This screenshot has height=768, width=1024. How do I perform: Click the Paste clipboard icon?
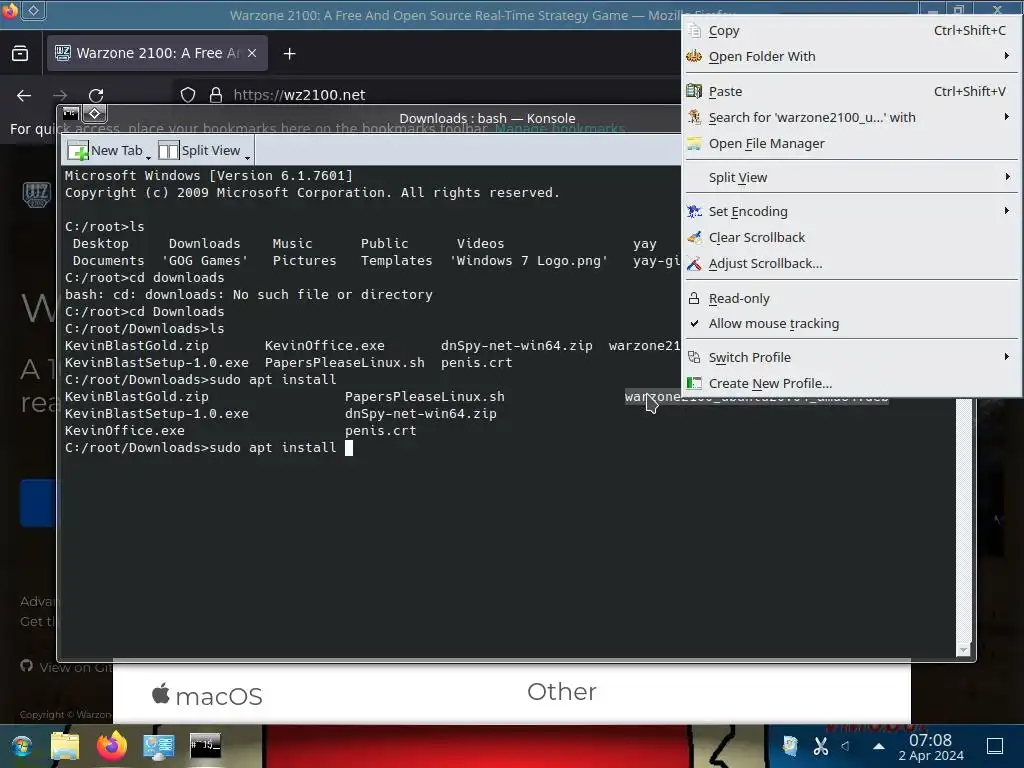pyautogui.click(x=694, y=91)
